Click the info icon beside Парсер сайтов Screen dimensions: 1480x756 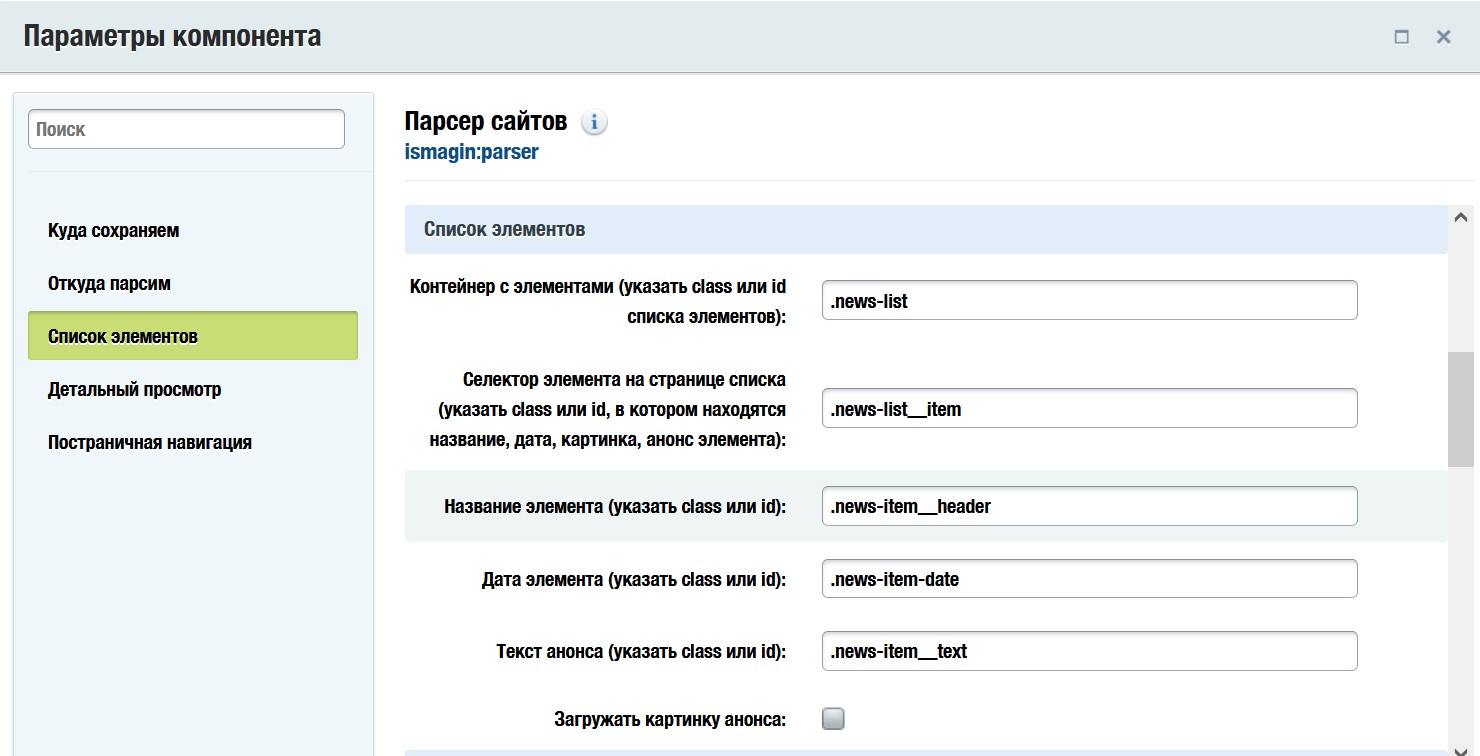pos(594,123)
